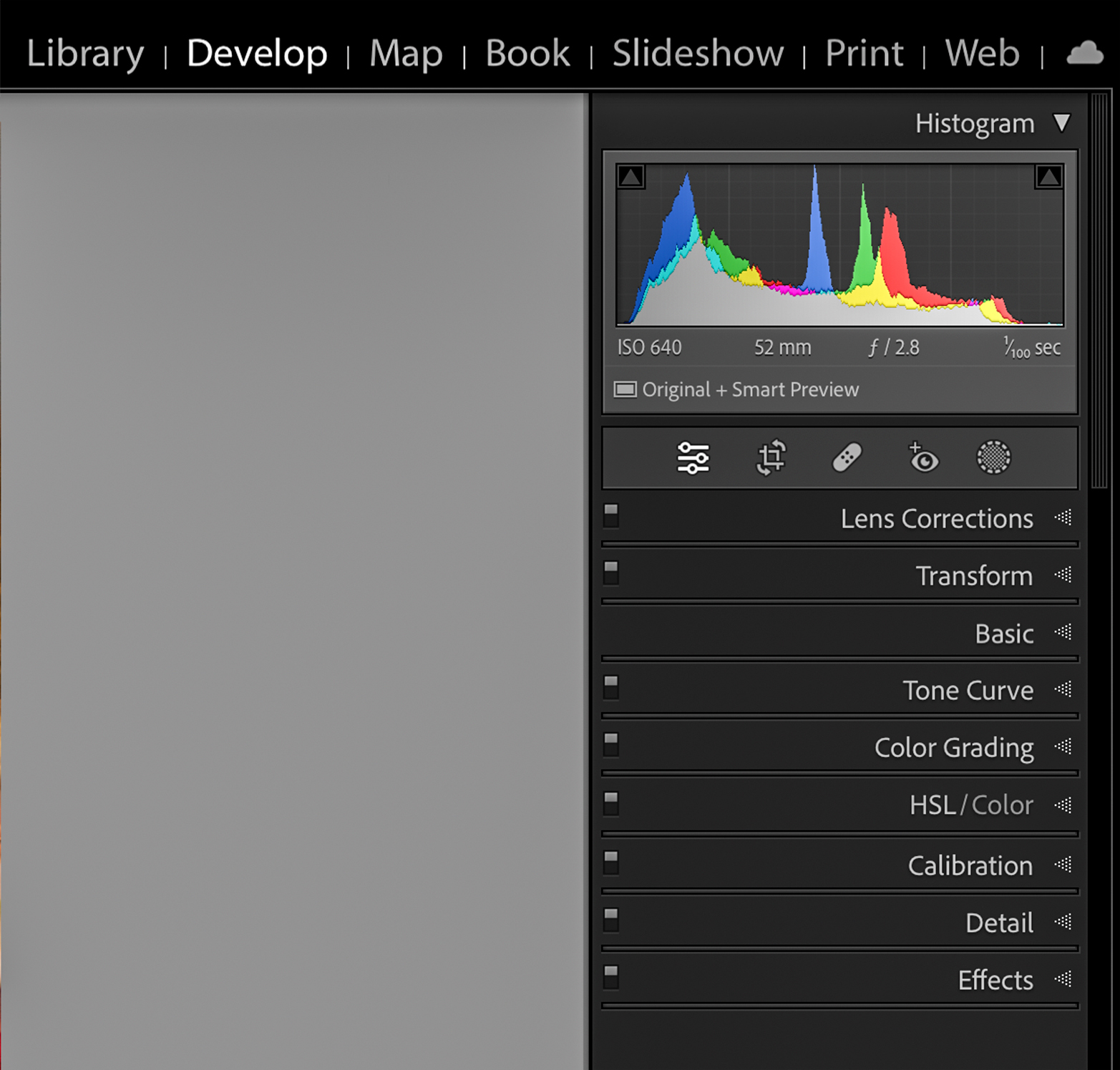
Task: Open the Map module
Action: tap(406, 54)
